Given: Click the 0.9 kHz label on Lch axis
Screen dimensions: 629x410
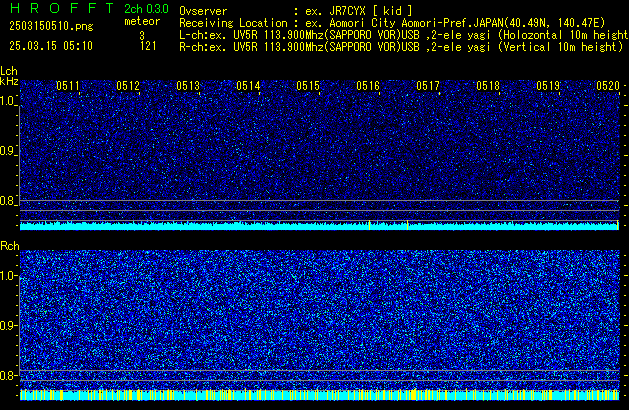Looking at the screenshot, I should point(8,151).
